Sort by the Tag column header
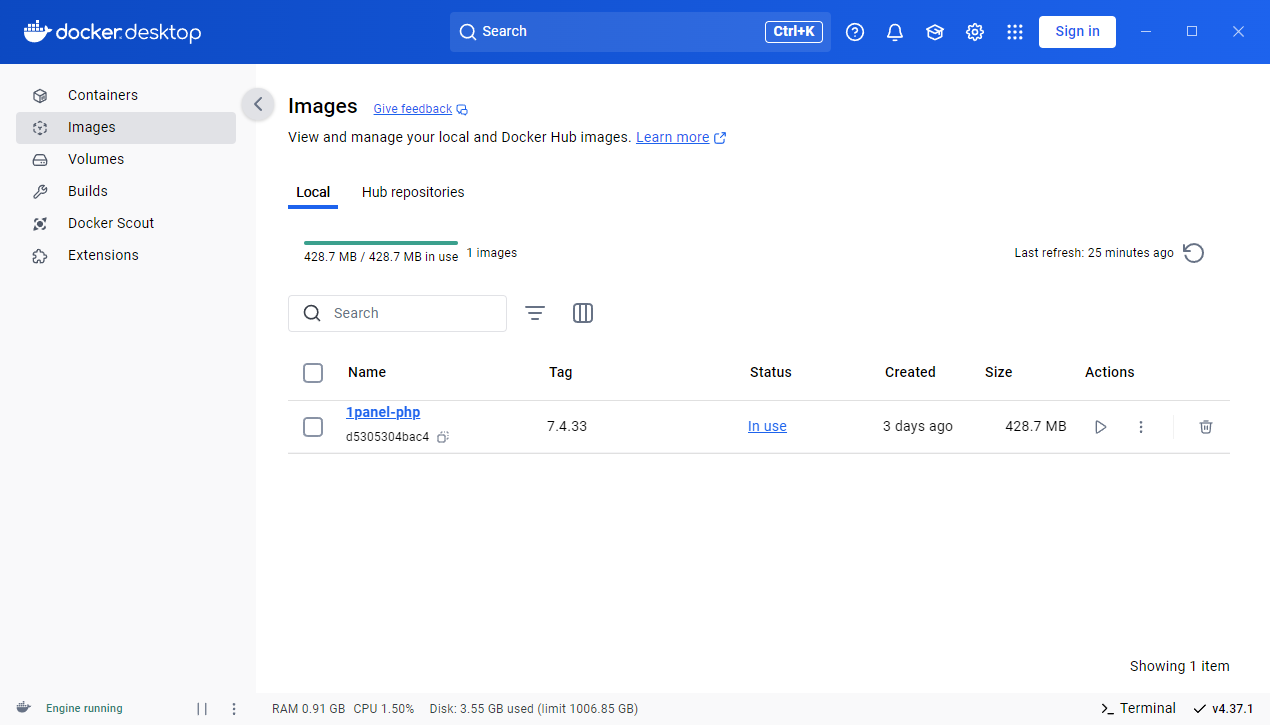 pyautogui.click(x=561, y=373)
